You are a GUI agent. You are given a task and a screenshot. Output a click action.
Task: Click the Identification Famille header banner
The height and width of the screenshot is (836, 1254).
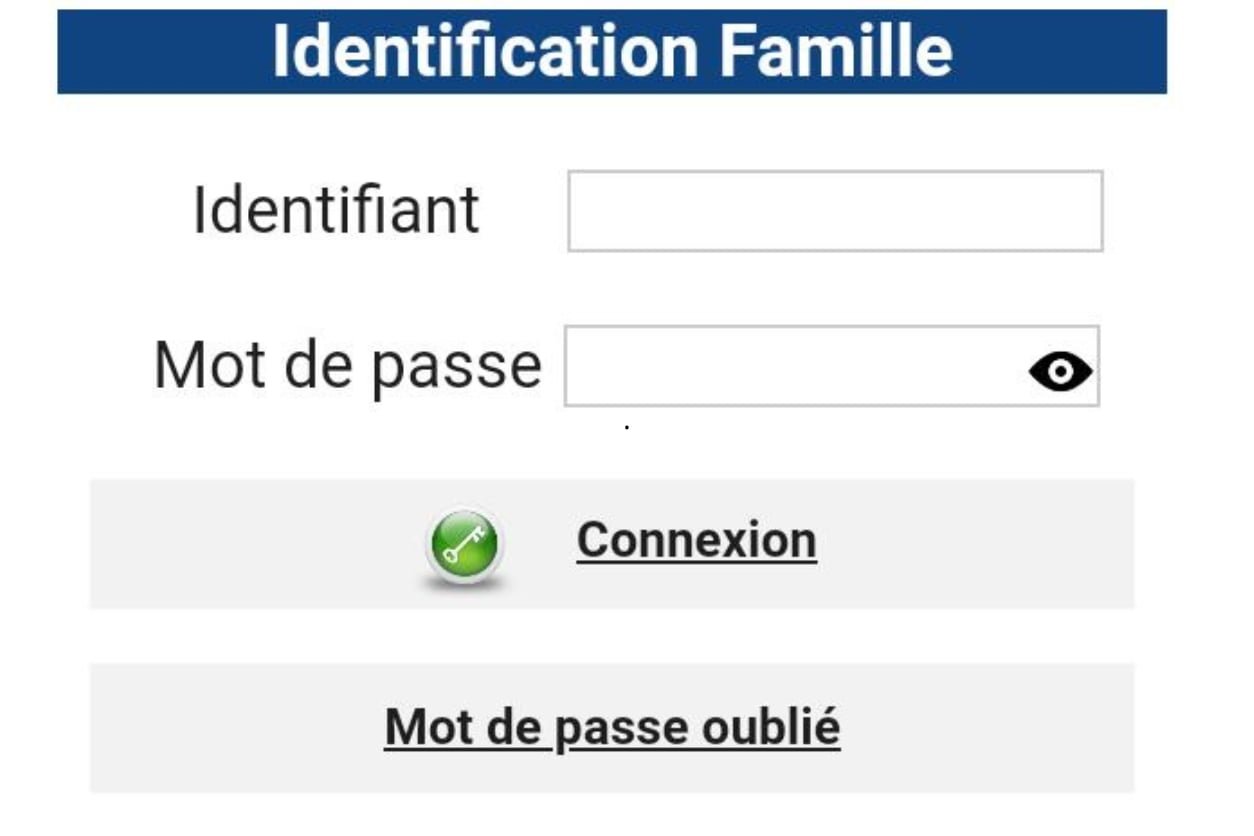click(614, 48)
